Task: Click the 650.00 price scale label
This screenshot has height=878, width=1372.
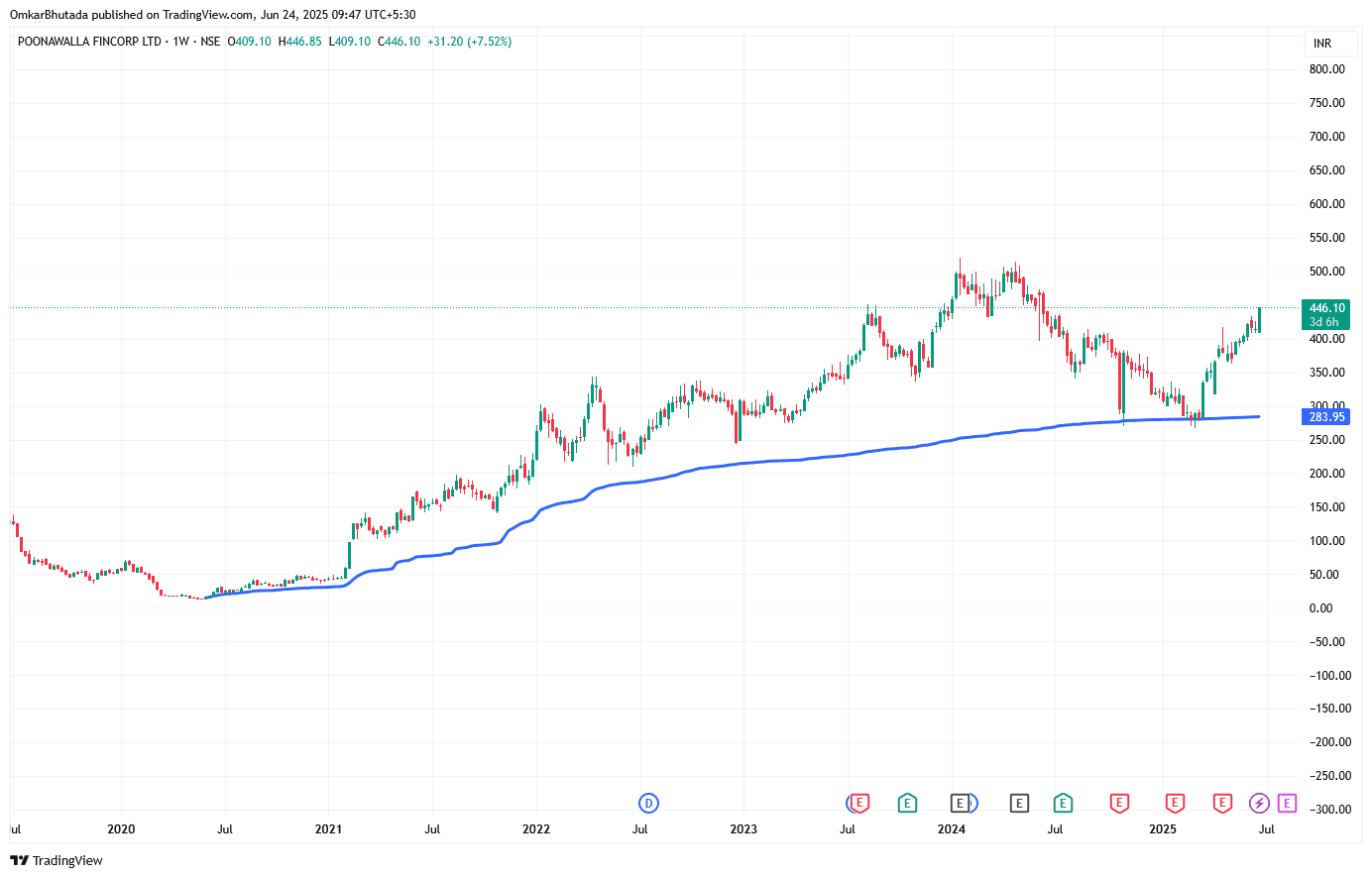Action: (x=1326, y=170)
